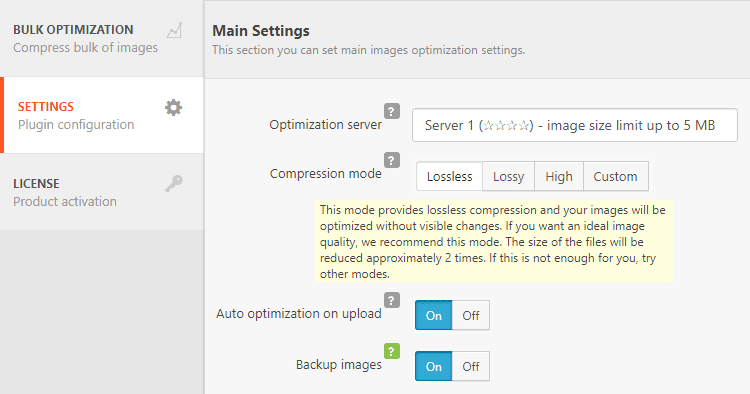This screenshot has width=750, height=394.
Task: Switch Backup images to On
Action: 433,367
